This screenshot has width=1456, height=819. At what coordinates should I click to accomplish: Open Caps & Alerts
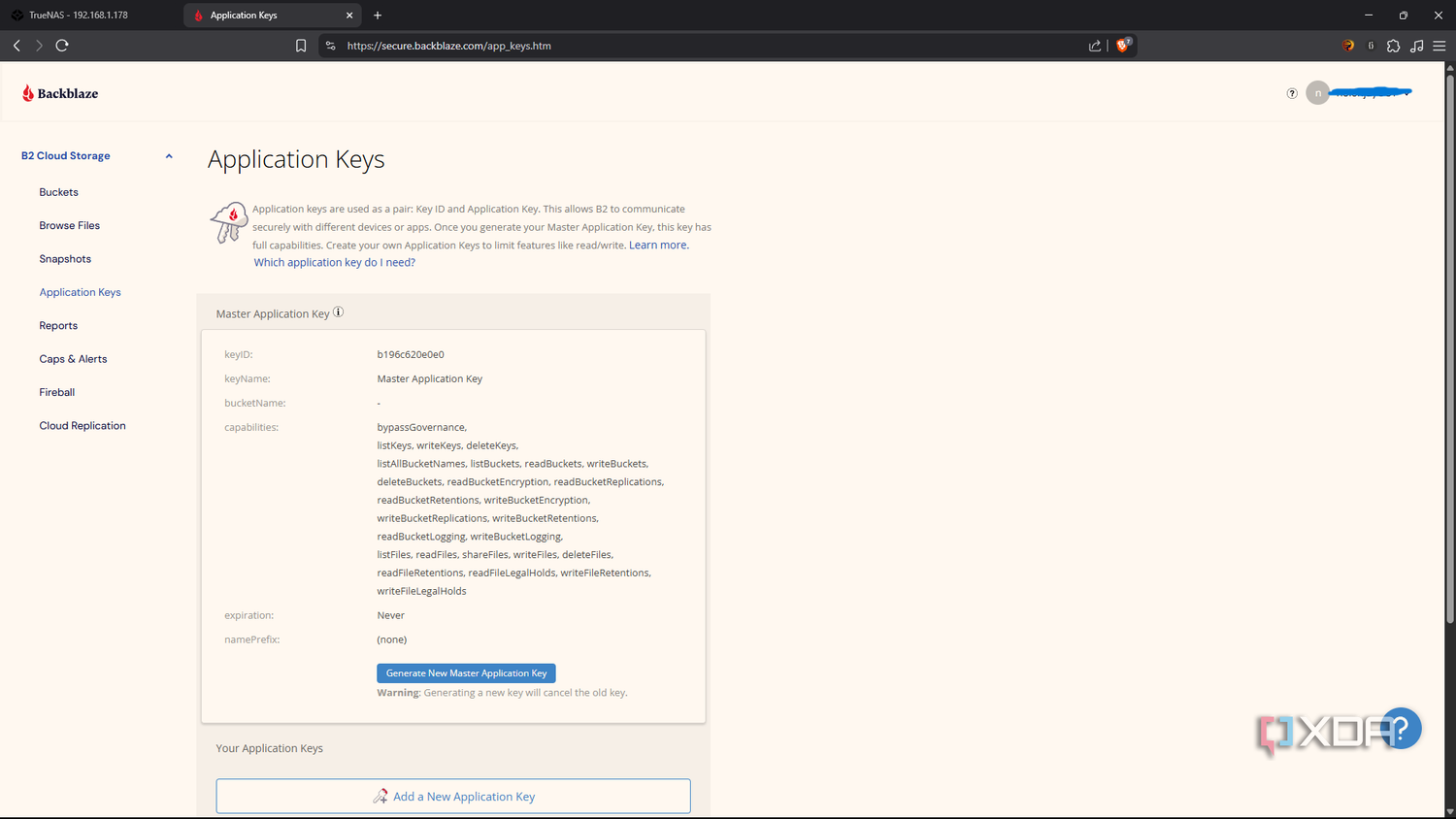click(73, 359)
